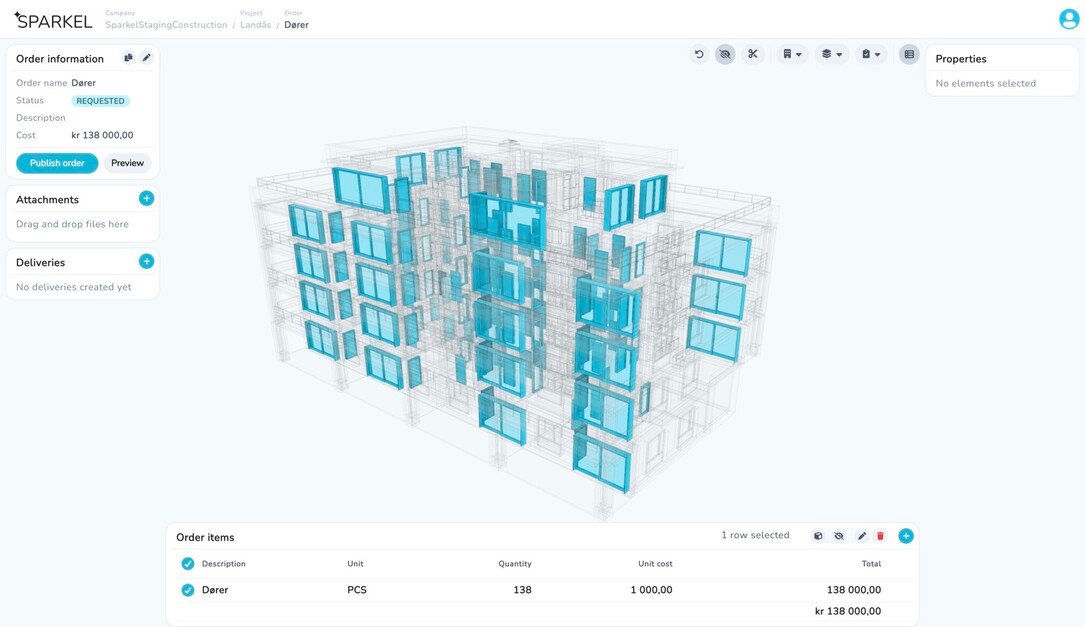Open the clipboard checklist dropdown

tap(871, 54)
